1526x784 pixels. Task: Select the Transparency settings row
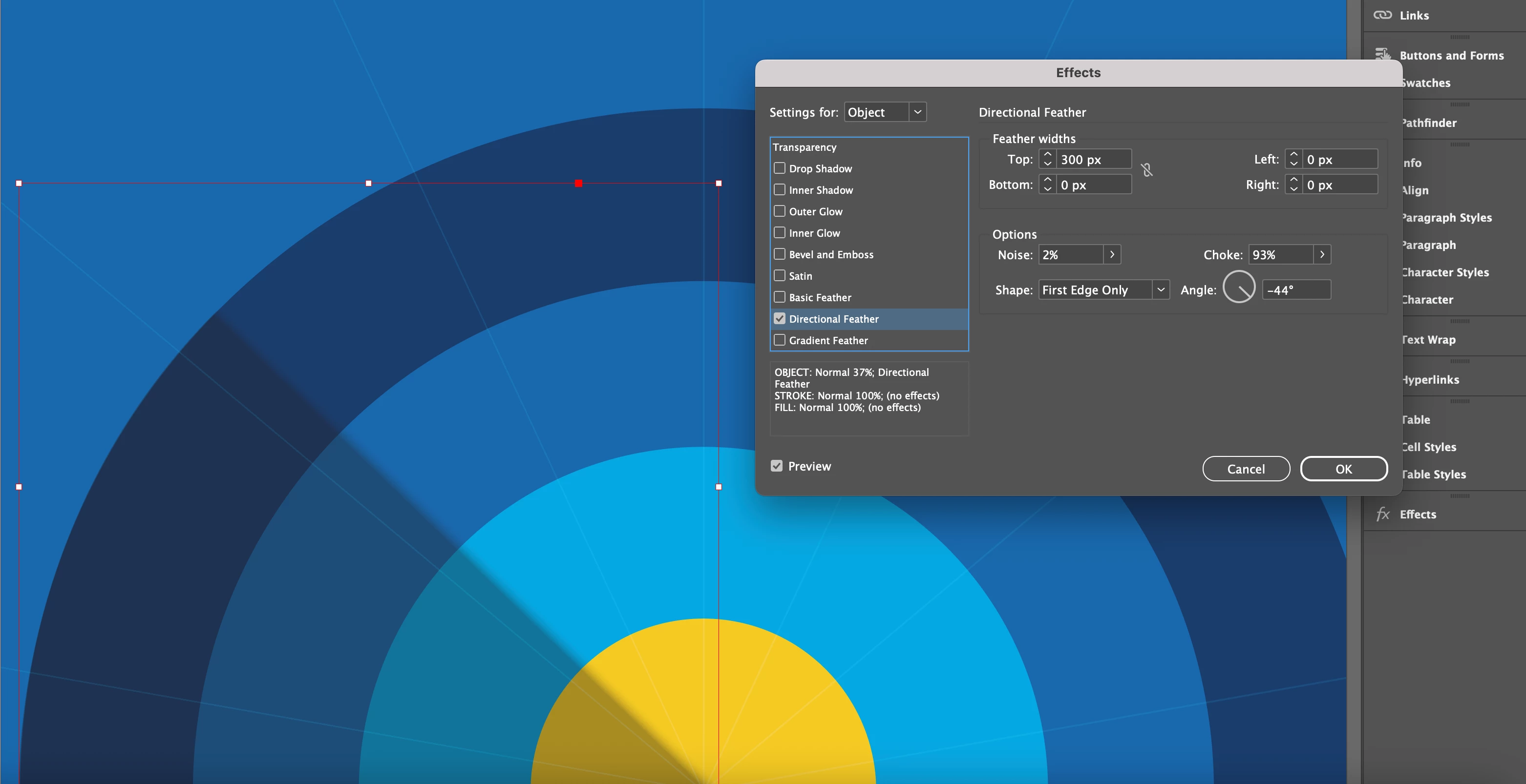click(x=869, y=147)
